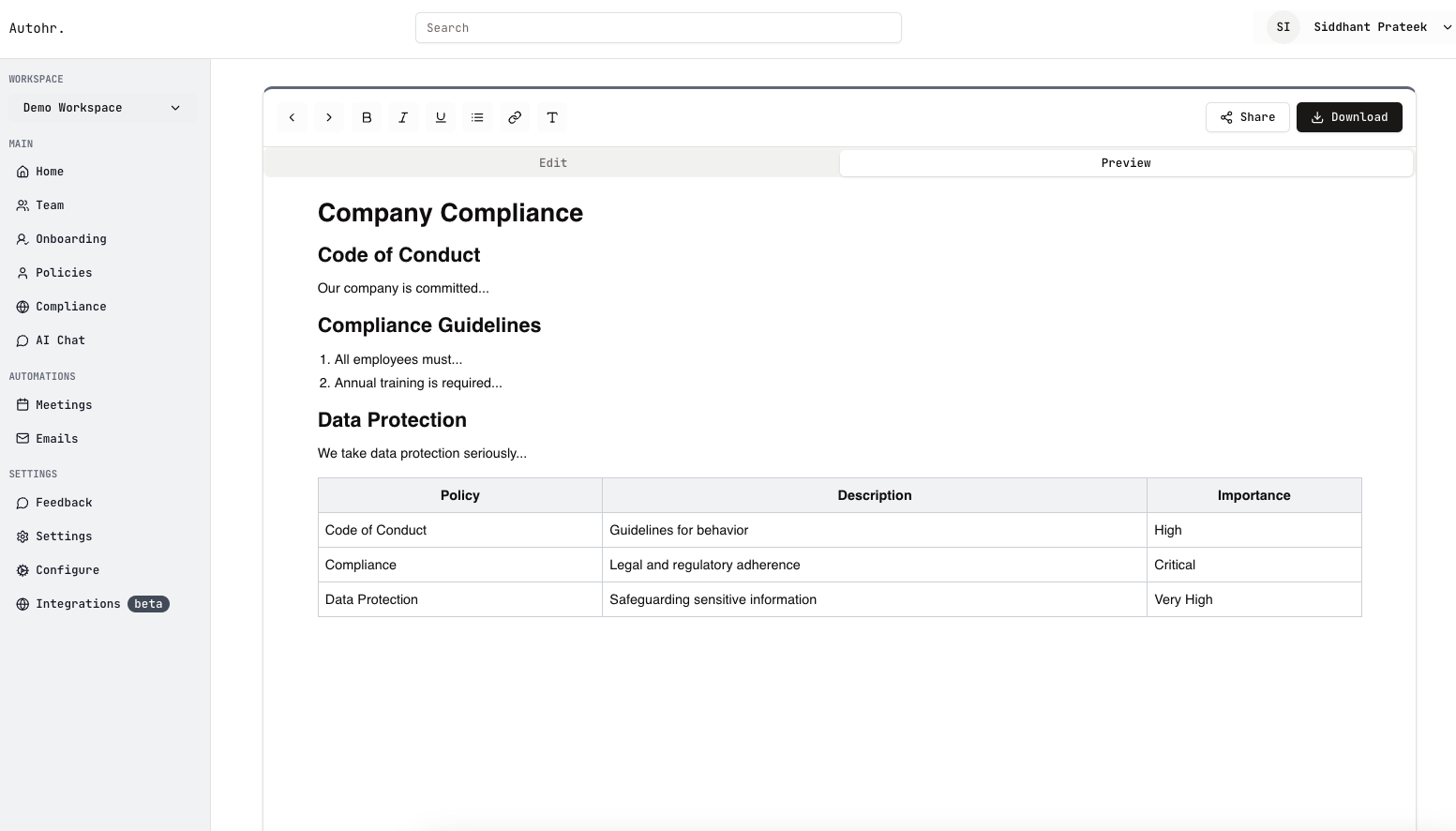Switch to the Edit tab
The image size is (1456, 831).
click(553, 163)
